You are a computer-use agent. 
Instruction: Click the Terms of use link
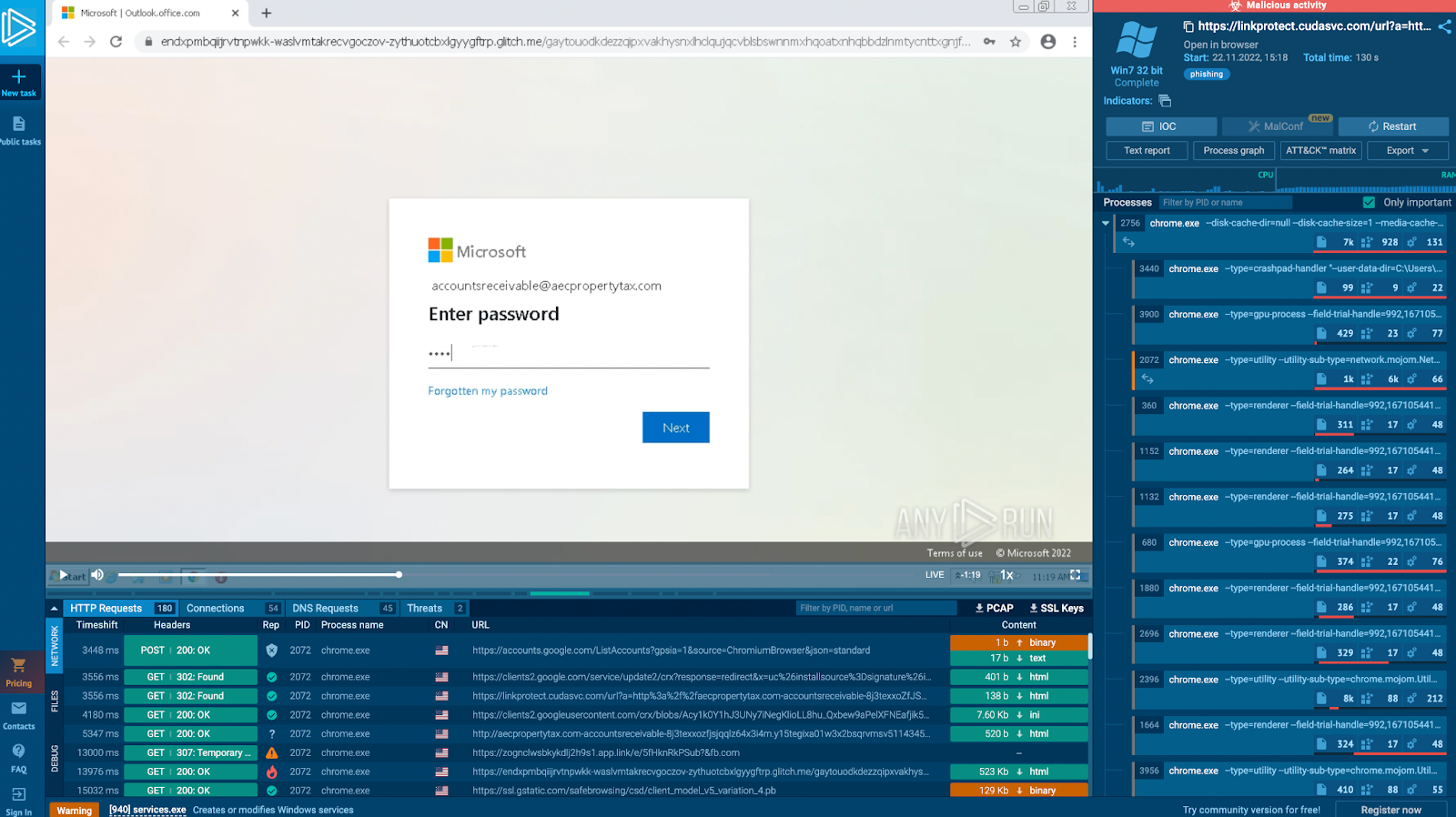(x=955, y=553)
